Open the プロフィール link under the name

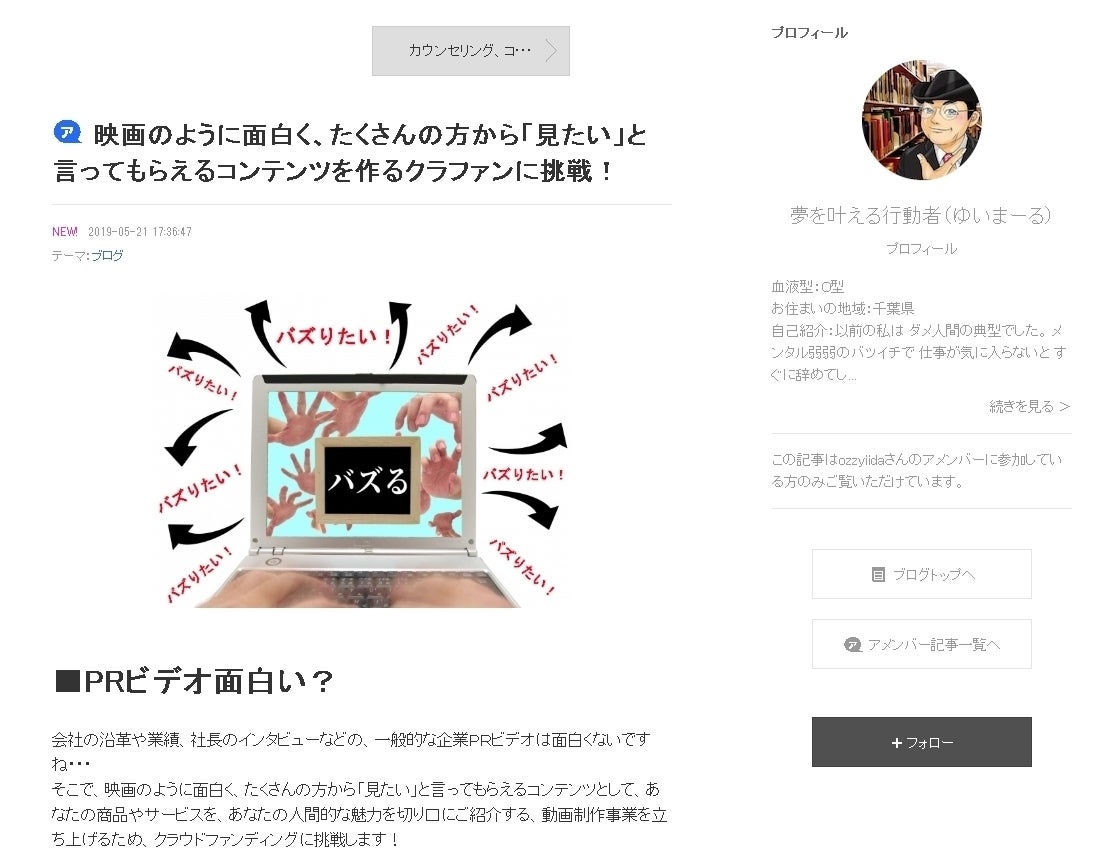[922, 249]
